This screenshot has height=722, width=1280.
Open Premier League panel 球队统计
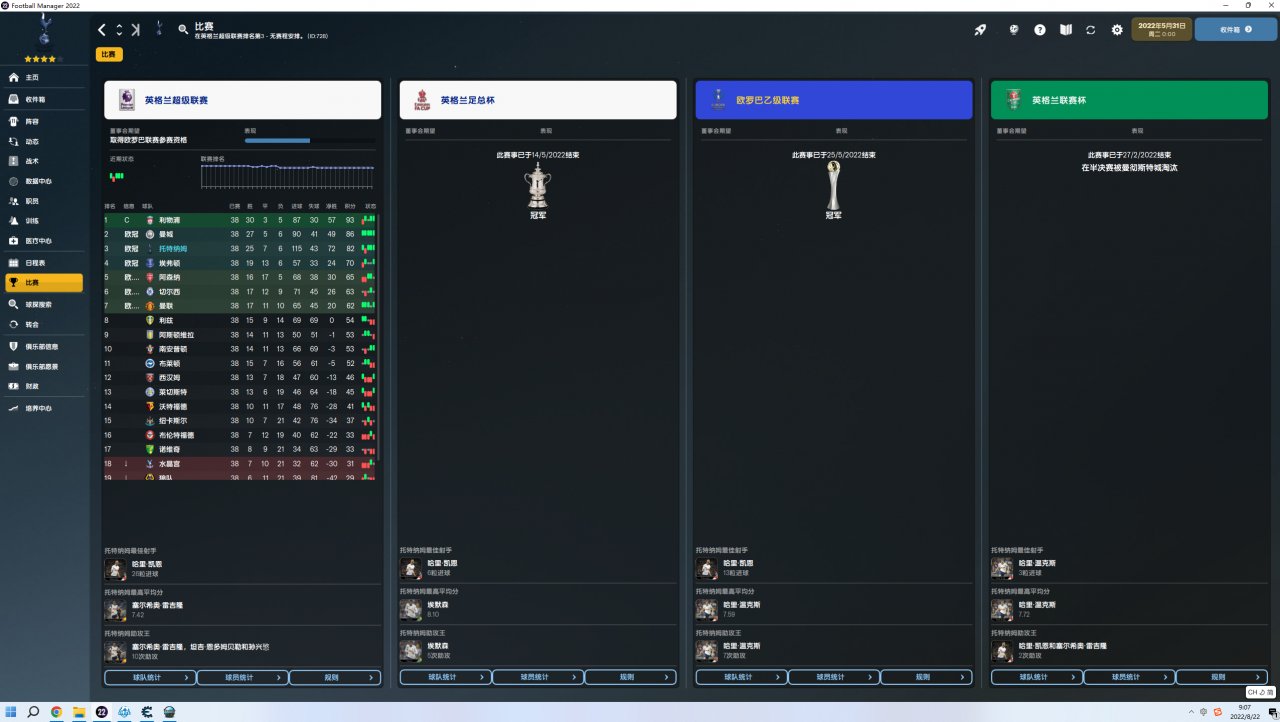[149, 678]
